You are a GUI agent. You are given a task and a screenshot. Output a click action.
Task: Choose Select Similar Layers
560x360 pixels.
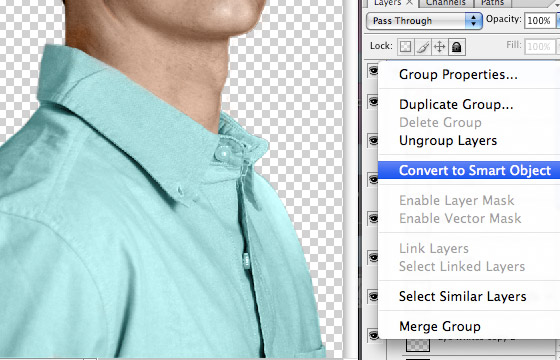[469, 296]
